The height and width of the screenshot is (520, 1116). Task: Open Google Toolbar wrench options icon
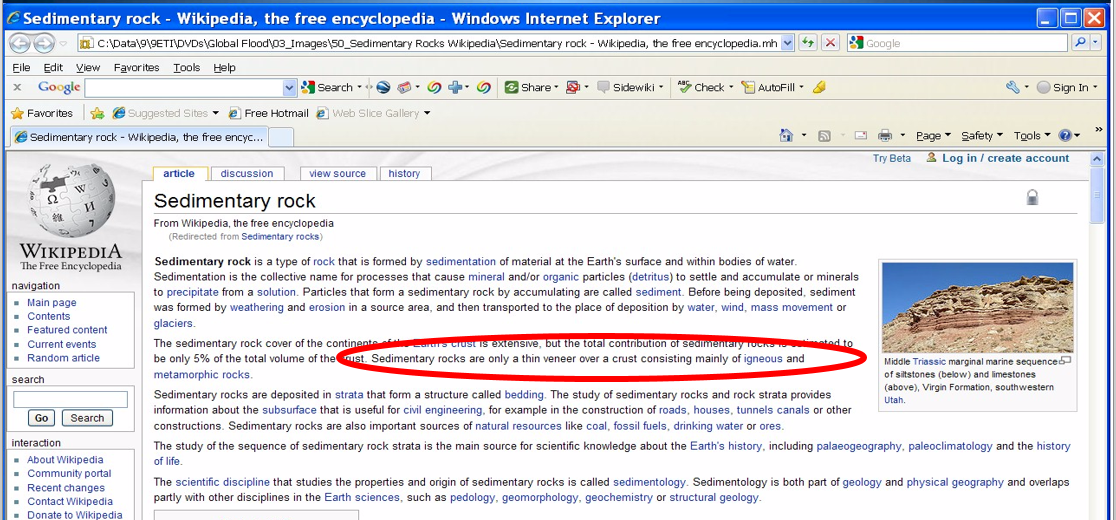[1013, 87]
